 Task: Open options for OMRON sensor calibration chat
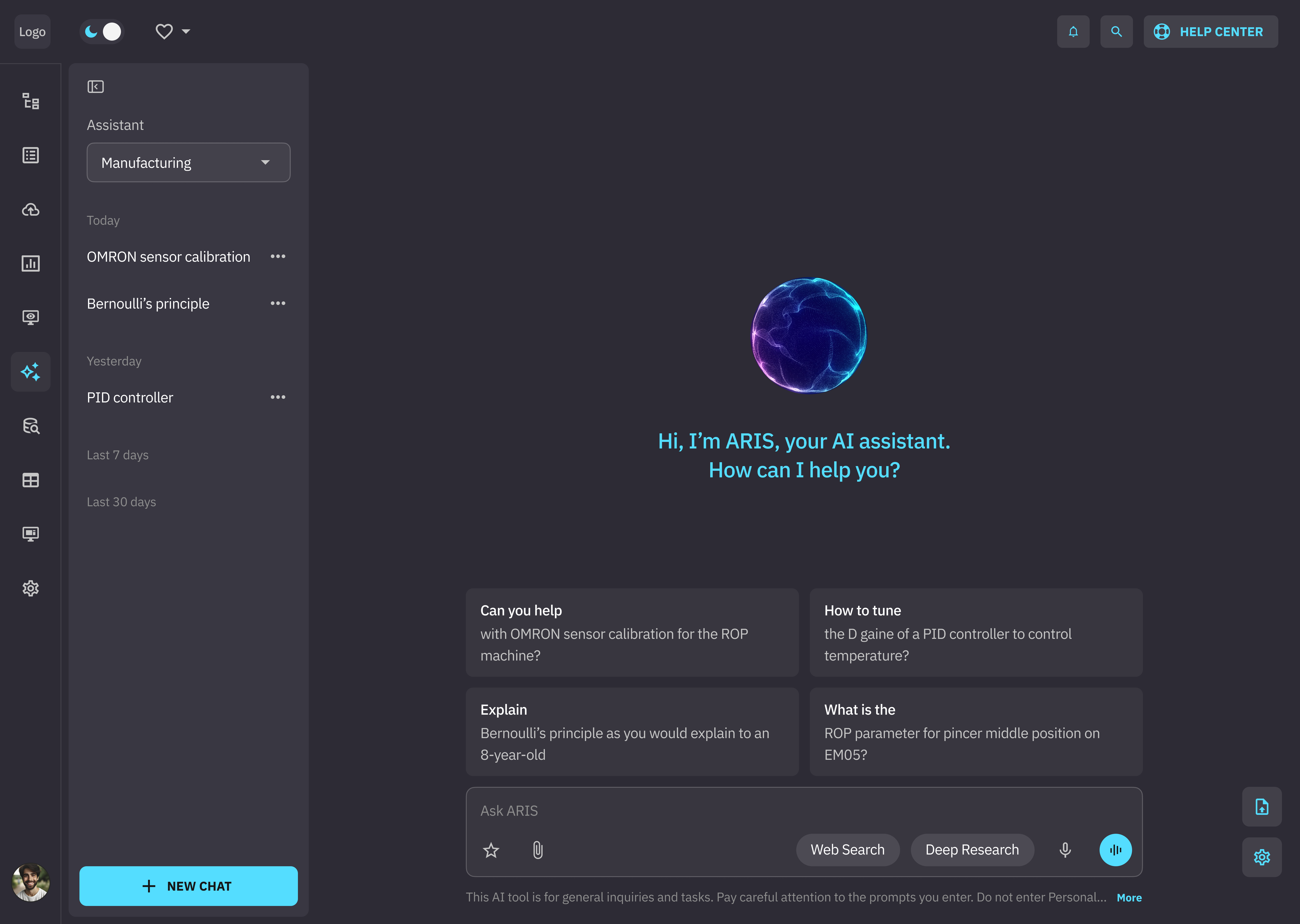(x=278, y=256)
